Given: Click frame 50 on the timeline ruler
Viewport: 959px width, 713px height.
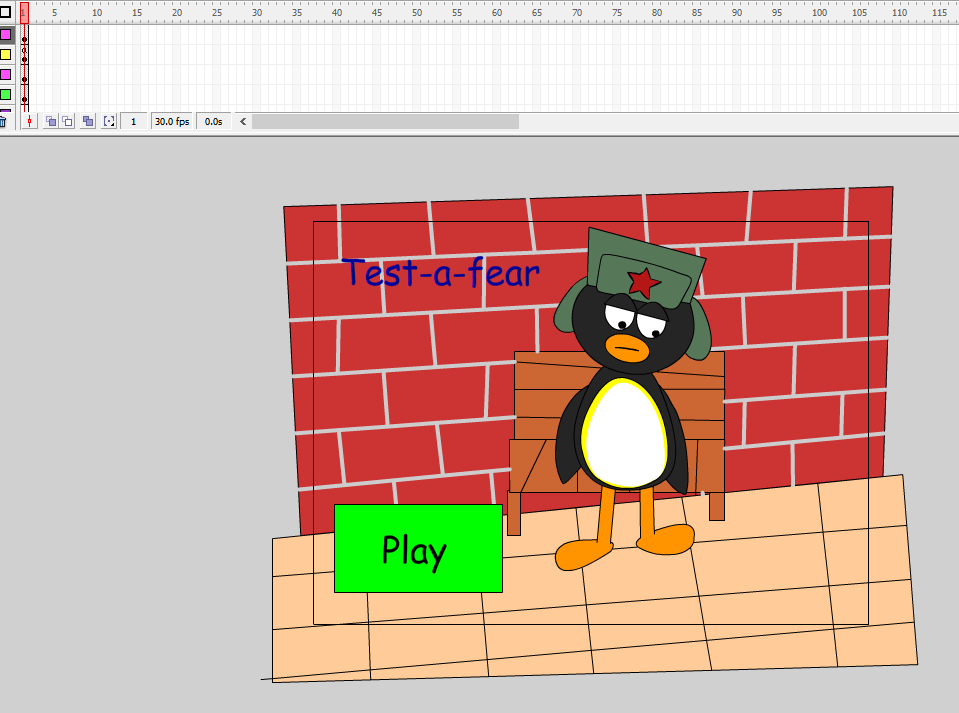Looking at the screenshot, I should pyautogui.click(x=417, y=13).
